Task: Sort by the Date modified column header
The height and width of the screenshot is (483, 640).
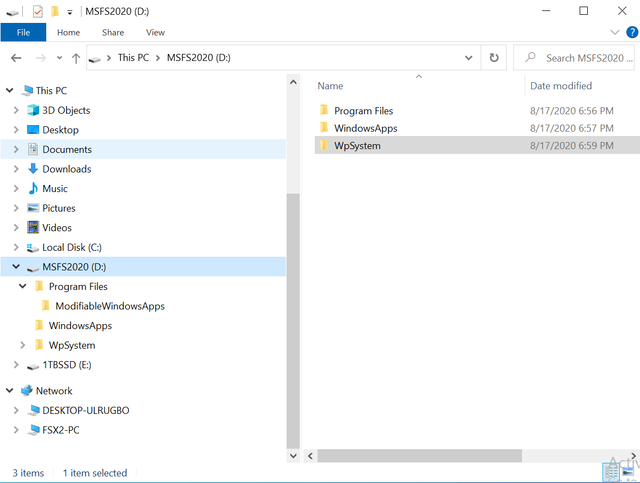Action: tap(561, 86)
